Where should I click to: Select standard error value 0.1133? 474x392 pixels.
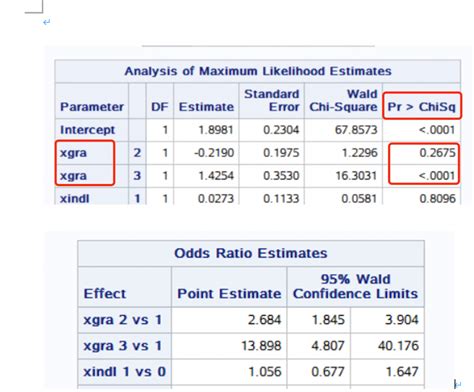[281, 199]
